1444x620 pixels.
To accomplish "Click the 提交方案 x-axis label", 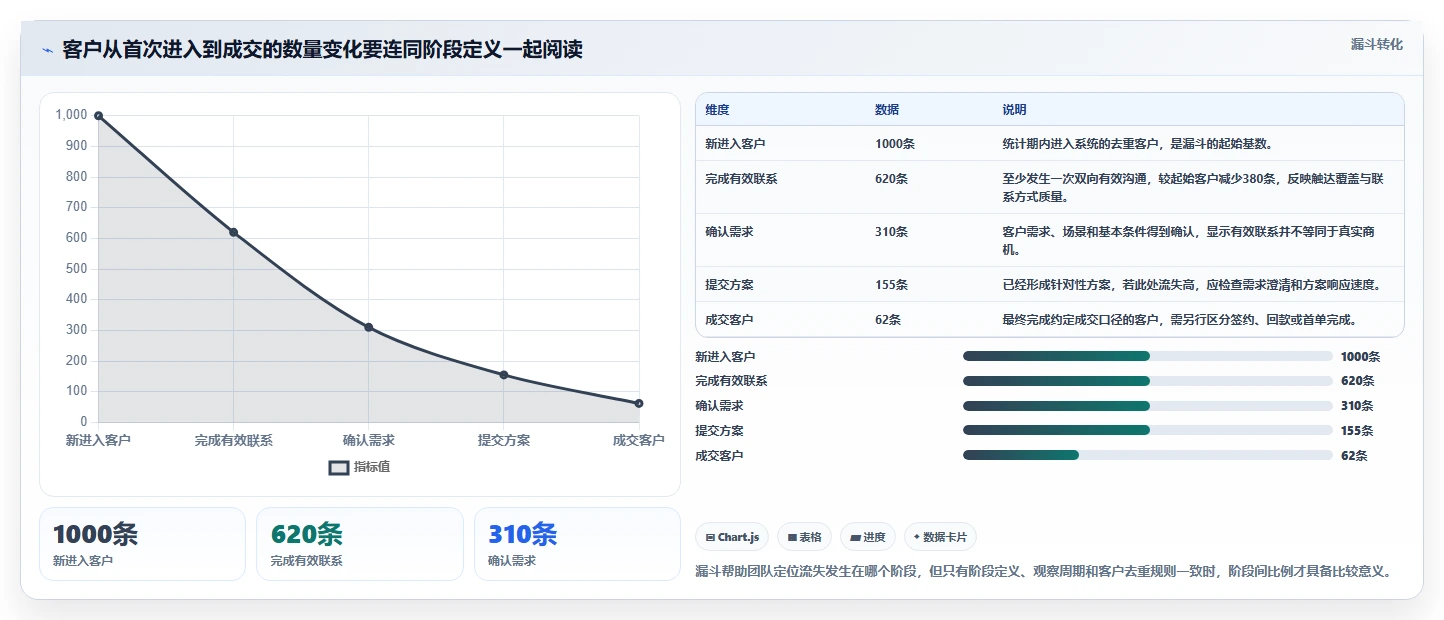I will pos(504,440).
